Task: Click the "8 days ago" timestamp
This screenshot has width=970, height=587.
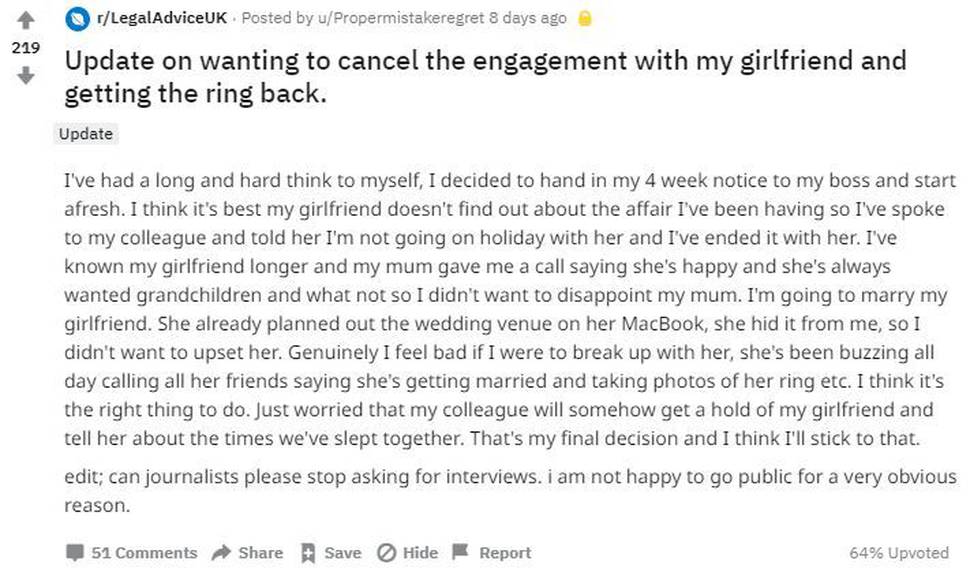Action: pyautogui.click(x=528, y=18)
